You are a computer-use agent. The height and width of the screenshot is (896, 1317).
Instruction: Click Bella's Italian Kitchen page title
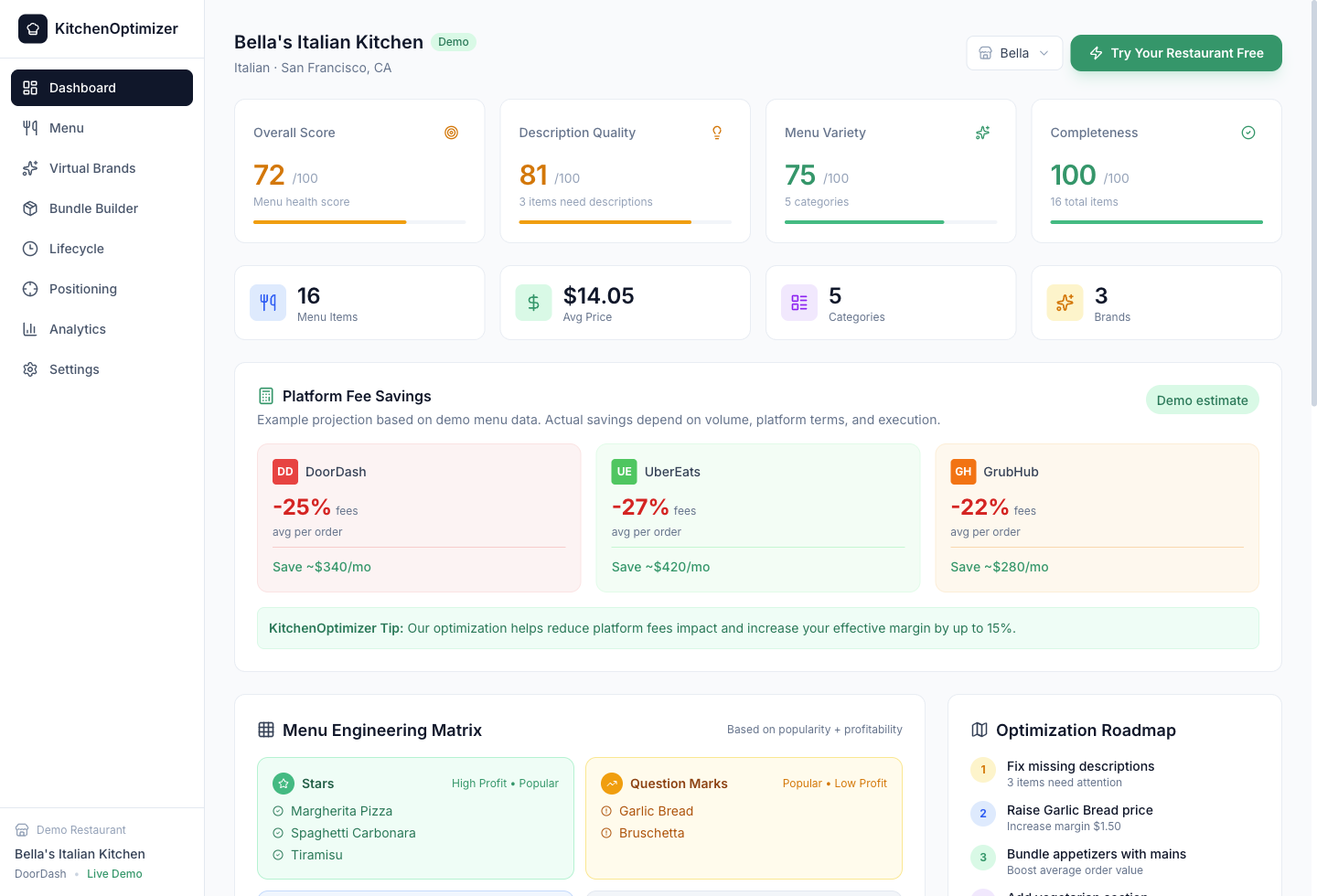click(328, 42)
